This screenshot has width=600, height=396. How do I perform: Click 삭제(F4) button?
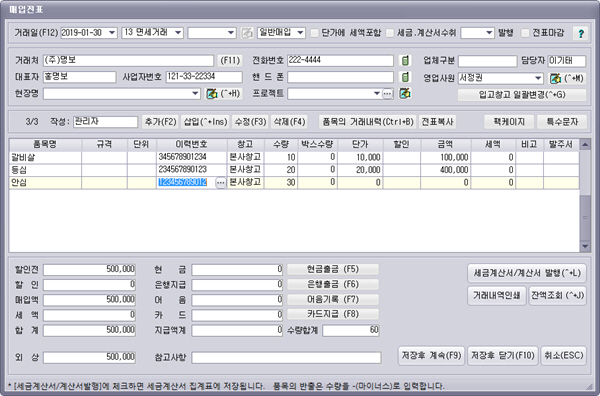point(289,122)
